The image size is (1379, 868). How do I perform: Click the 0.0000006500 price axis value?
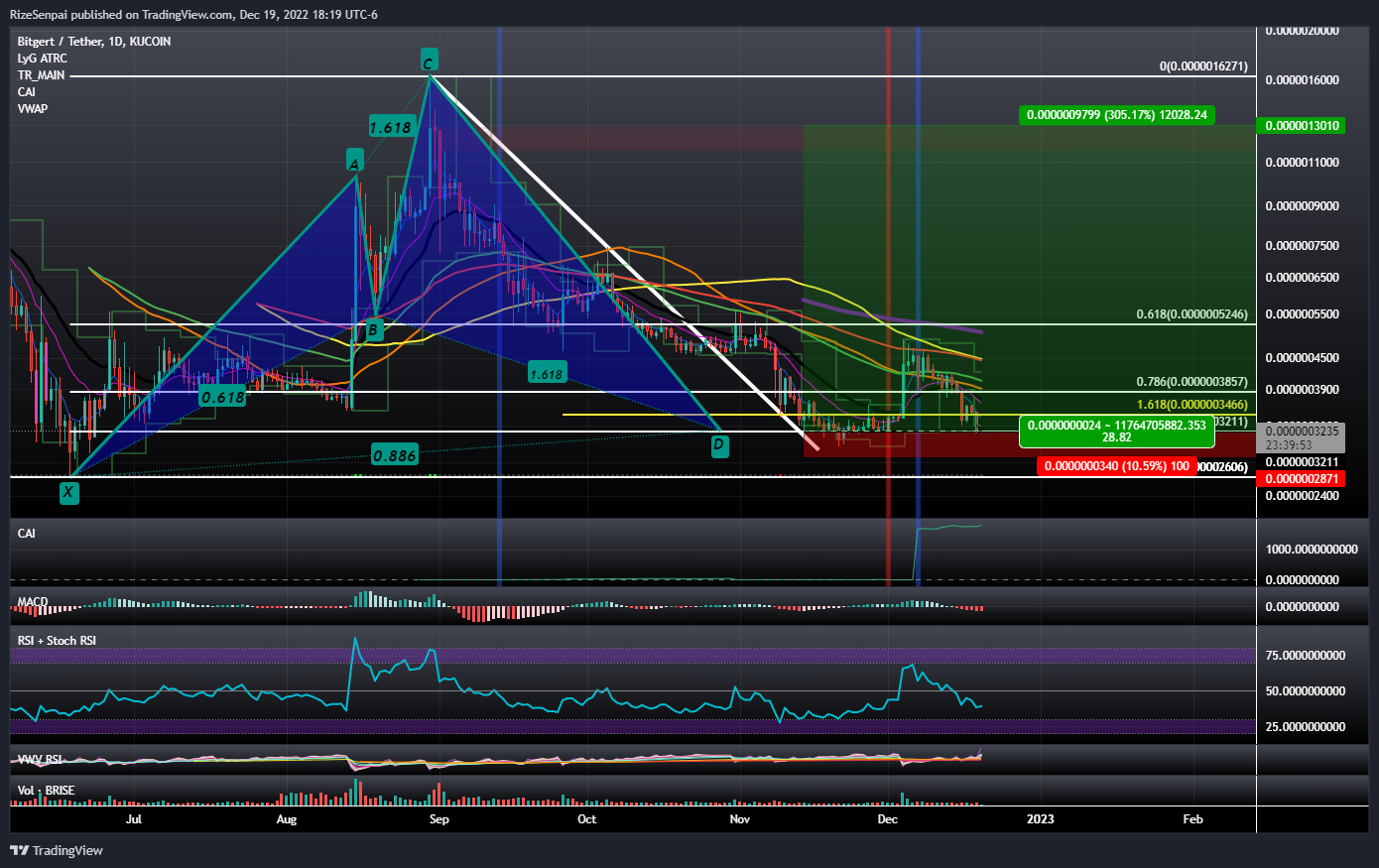[1302, 278]
